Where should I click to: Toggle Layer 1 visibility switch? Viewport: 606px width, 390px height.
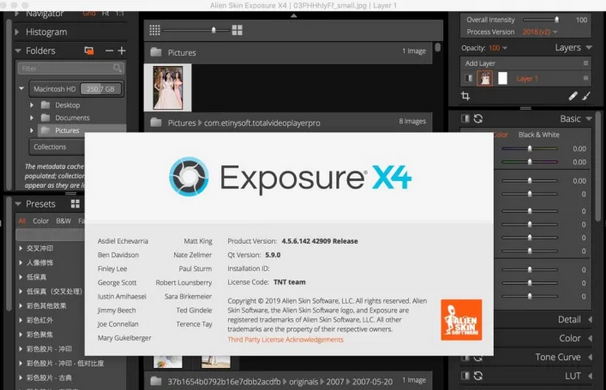[469, 78]
